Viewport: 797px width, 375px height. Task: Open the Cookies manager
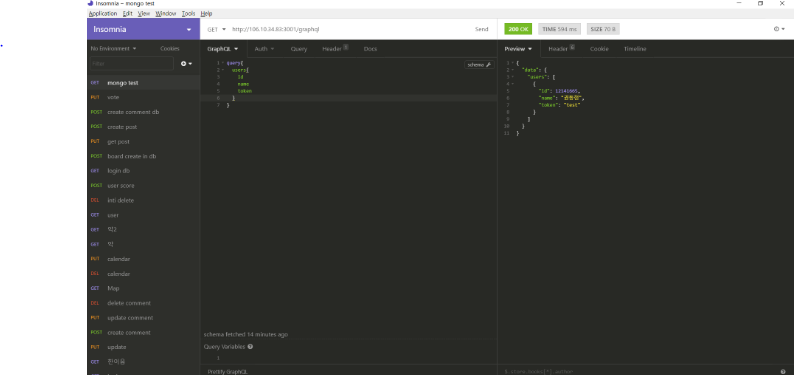[170, 49]
